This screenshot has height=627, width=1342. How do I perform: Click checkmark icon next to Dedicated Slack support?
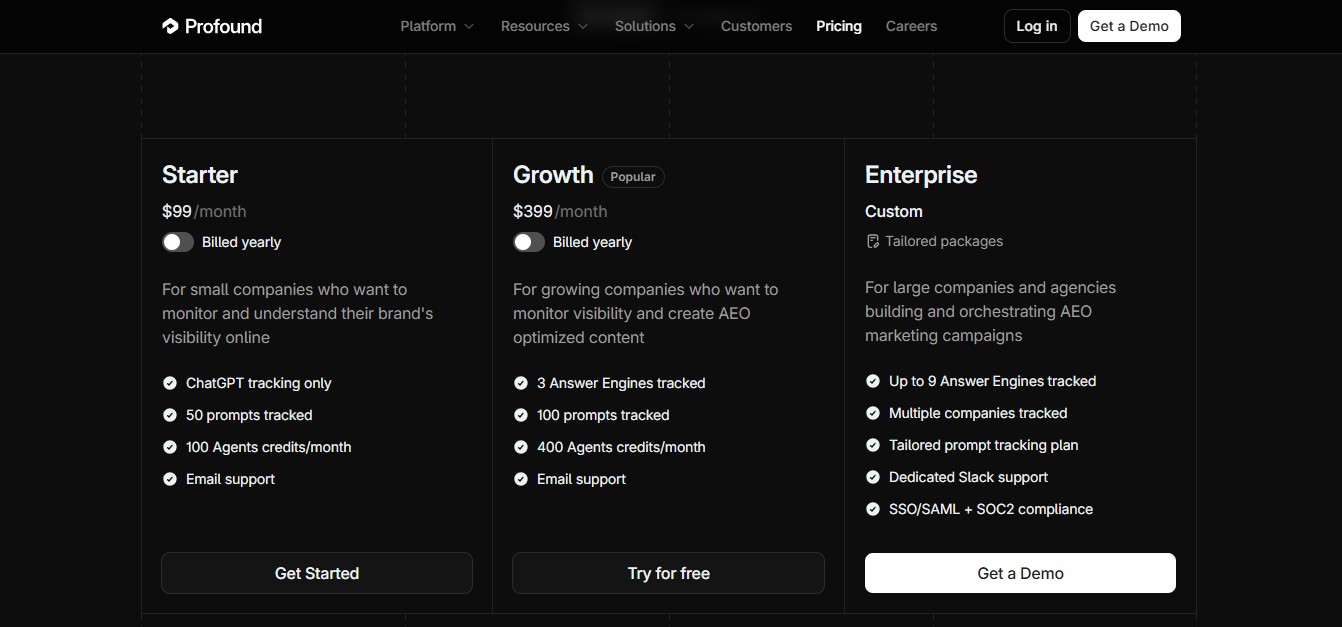[873, 477]
